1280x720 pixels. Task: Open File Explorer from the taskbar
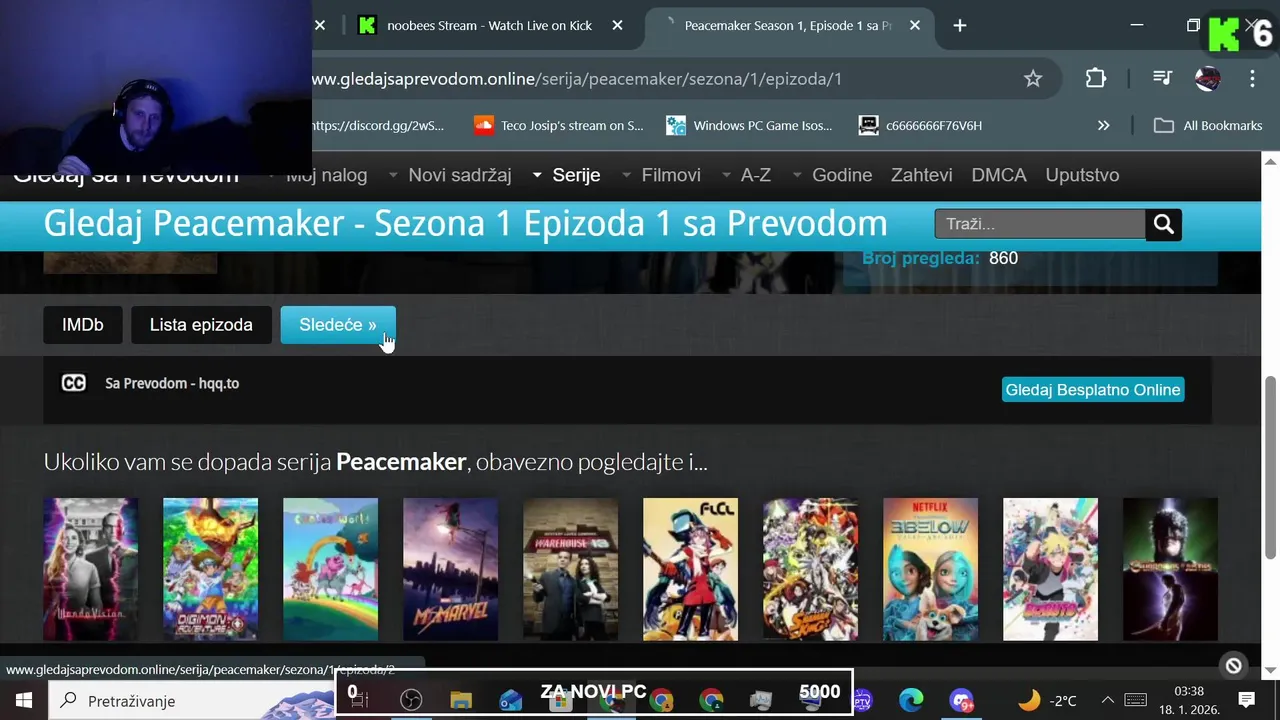click(x=461, y=700)
